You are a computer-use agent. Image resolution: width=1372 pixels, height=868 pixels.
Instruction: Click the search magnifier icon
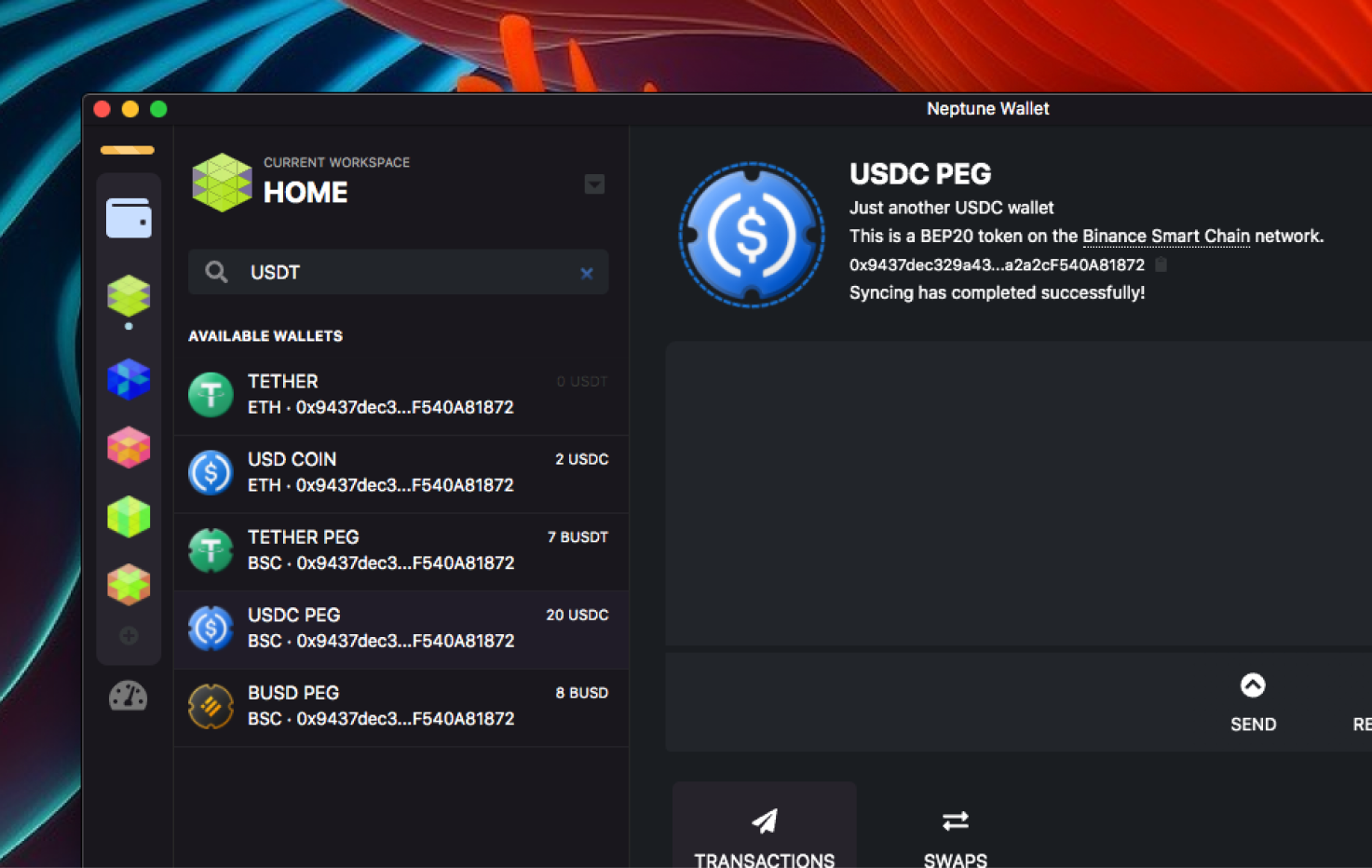(x=216, y=272)
